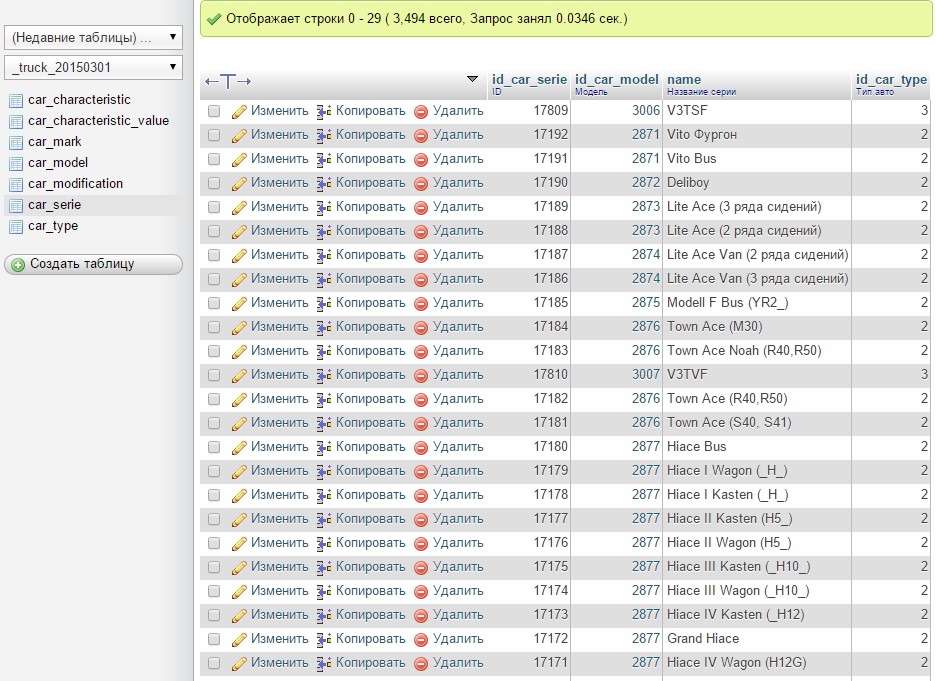Check the checkbox for Hiace Bus row
Screen dimensions: 936x681
tap(214, 447)
